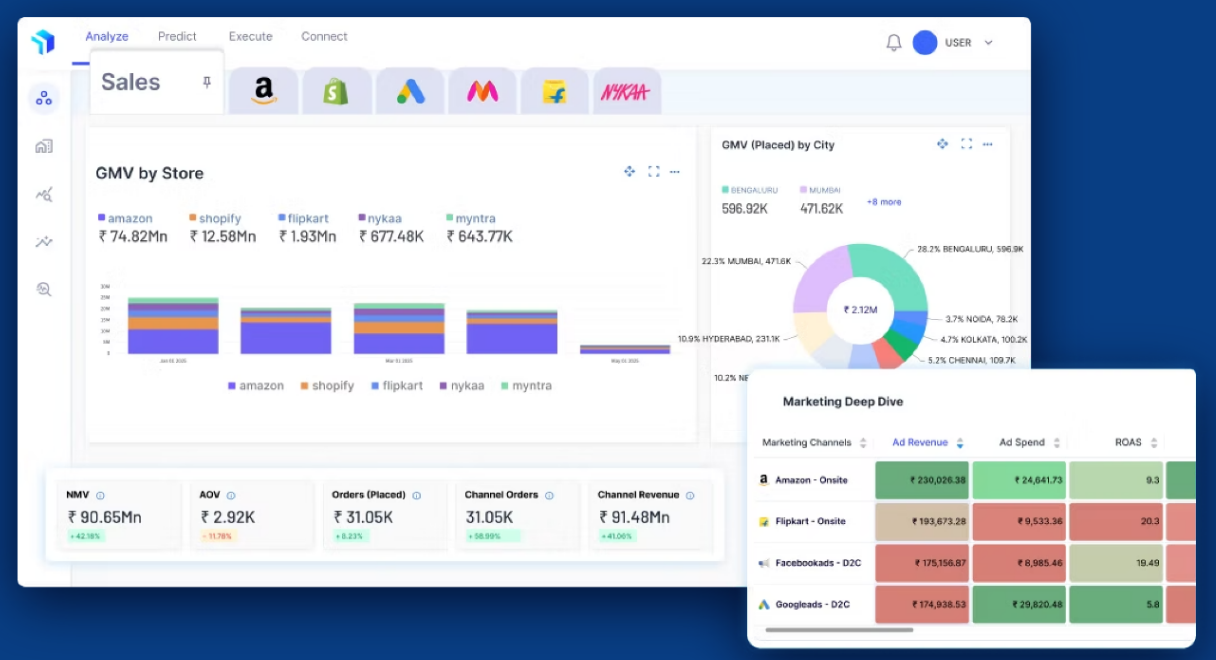
Task: Switch to the Execute tab
Action: tap(250, 37)
